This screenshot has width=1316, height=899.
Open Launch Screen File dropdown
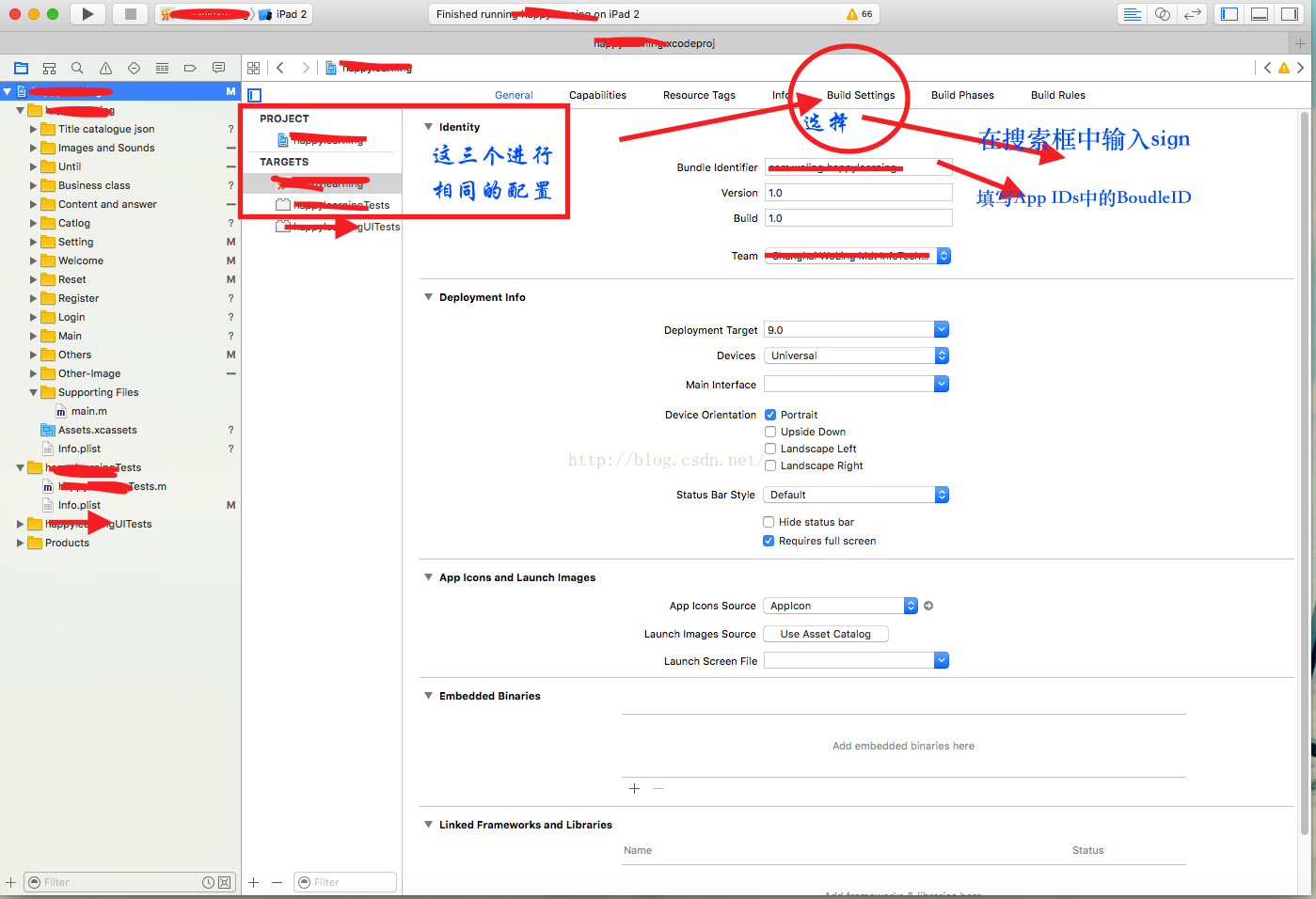942,660
